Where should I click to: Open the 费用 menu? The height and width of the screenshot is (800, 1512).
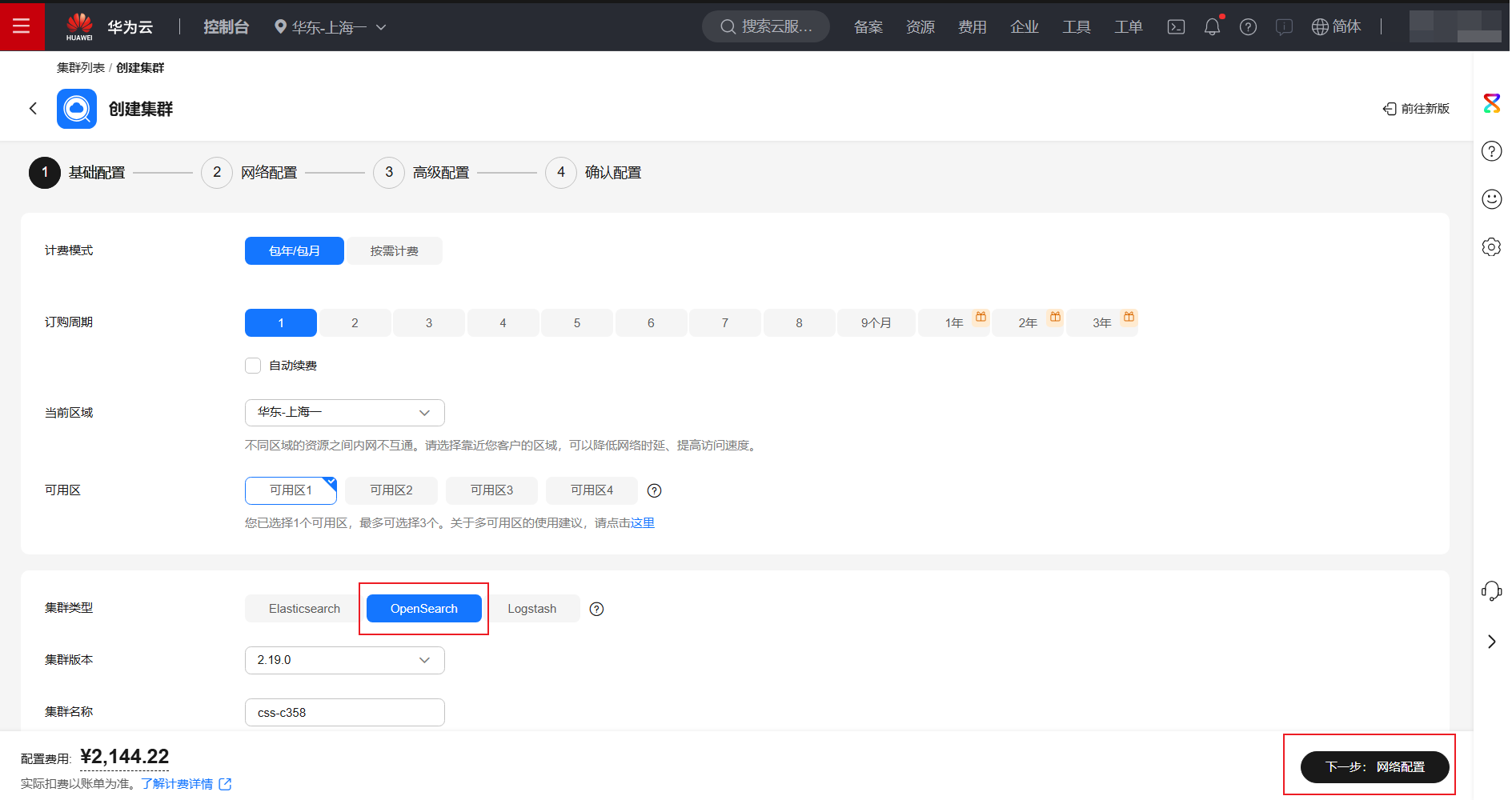(973, 27)
